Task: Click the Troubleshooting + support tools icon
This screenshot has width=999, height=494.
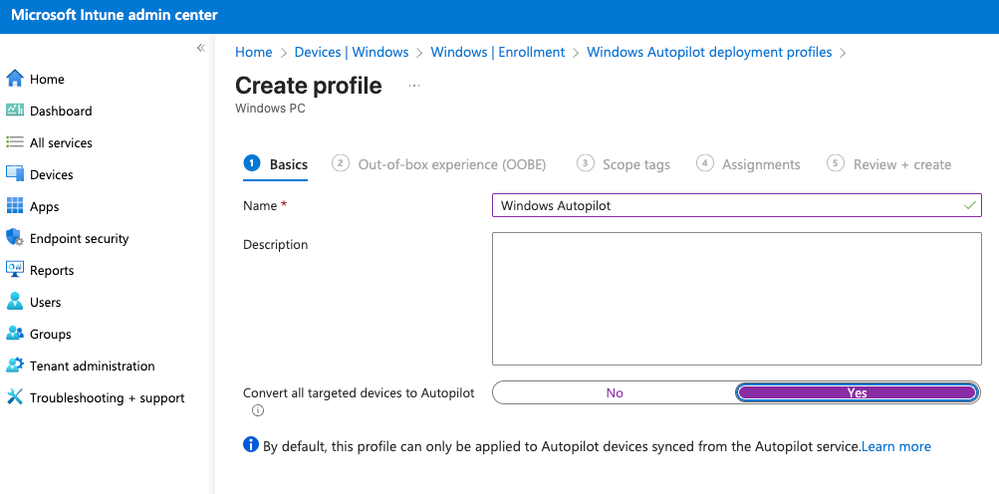Action: pos(15,398)
